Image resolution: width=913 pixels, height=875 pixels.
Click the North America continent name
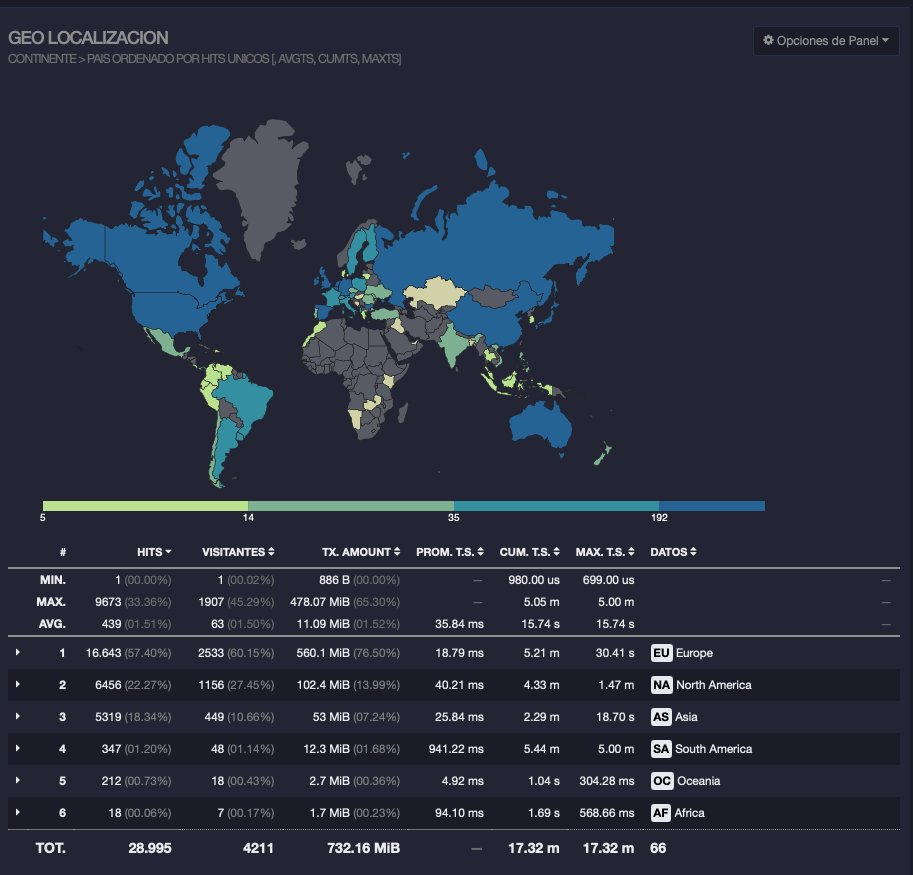[714, 685]
